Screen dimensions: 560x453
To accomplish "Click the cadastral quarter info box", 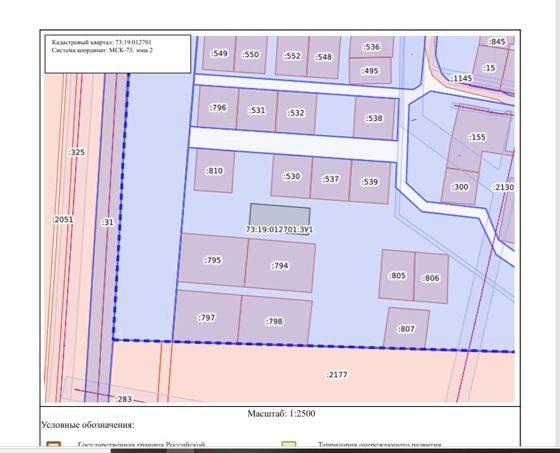I will pyautogui.click(x=118, y=54).
